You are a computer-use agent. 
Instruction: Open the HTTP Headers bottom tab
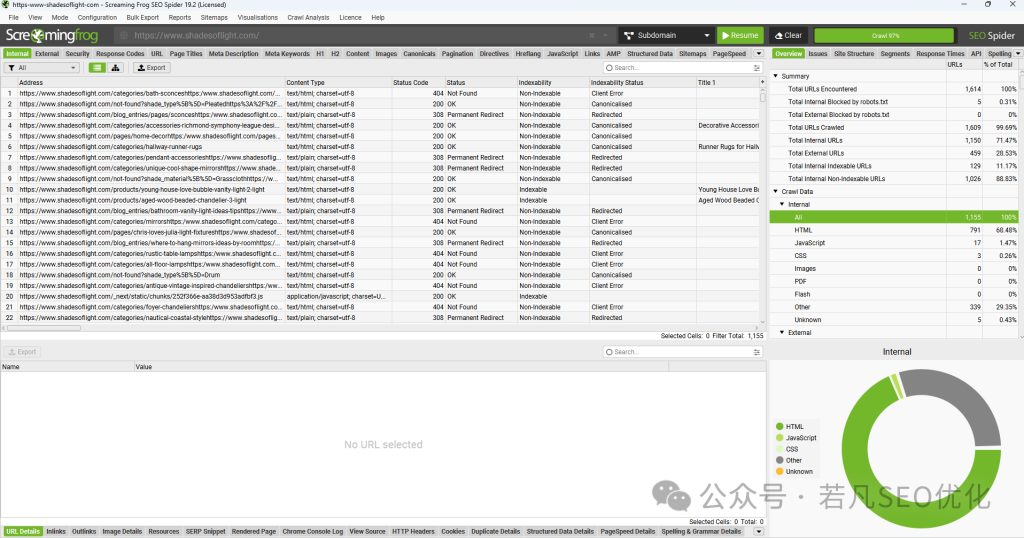tap(413, 531)
